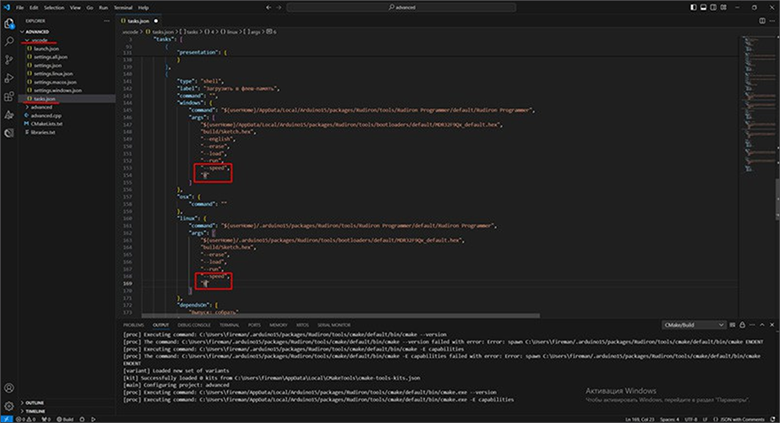780x423 pixels.
Task: Toggle the secondary side bar layout icon
Action: click(713, 7)
